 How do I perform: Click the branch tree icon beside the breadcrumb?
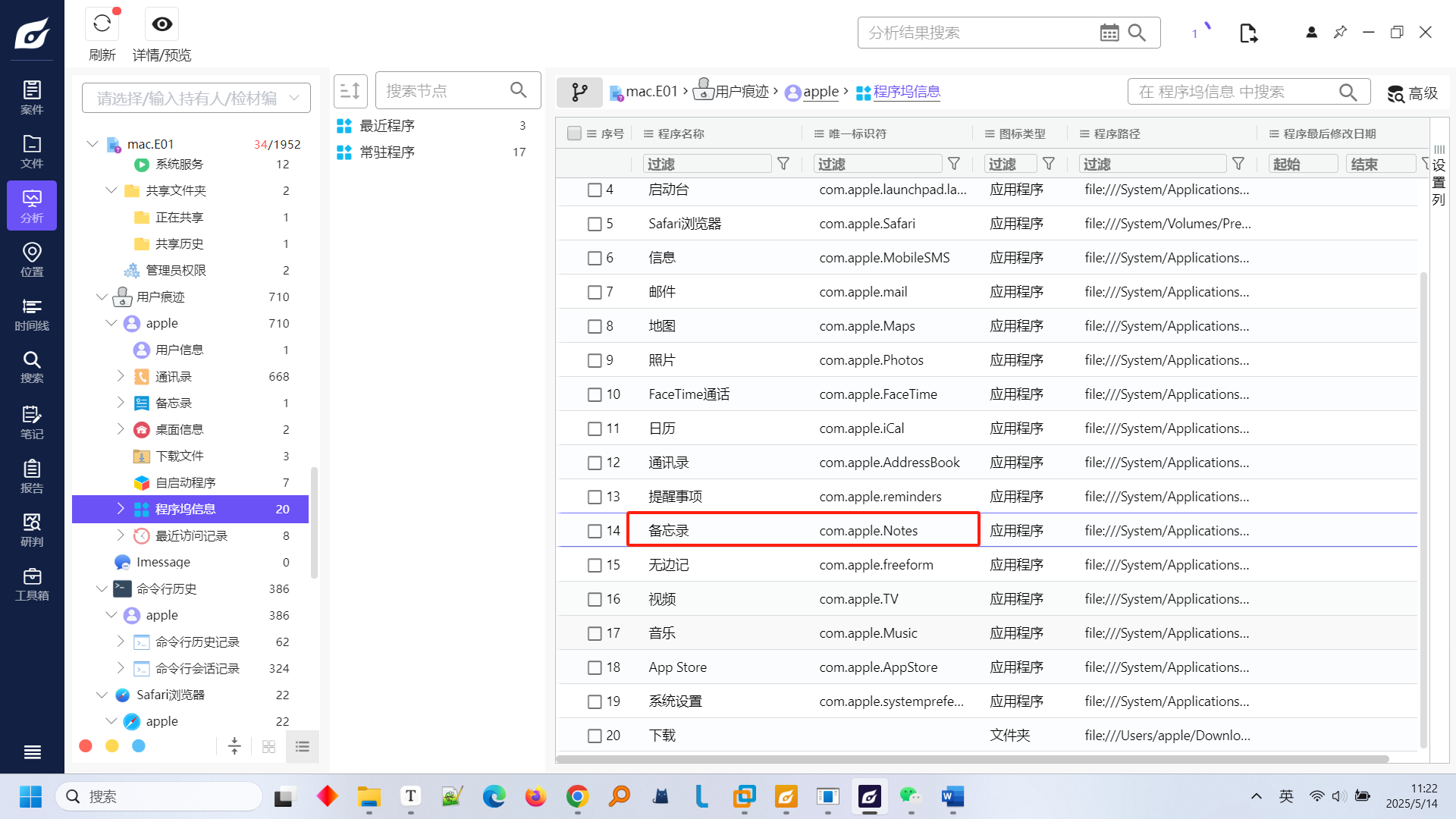pos(579,92)
